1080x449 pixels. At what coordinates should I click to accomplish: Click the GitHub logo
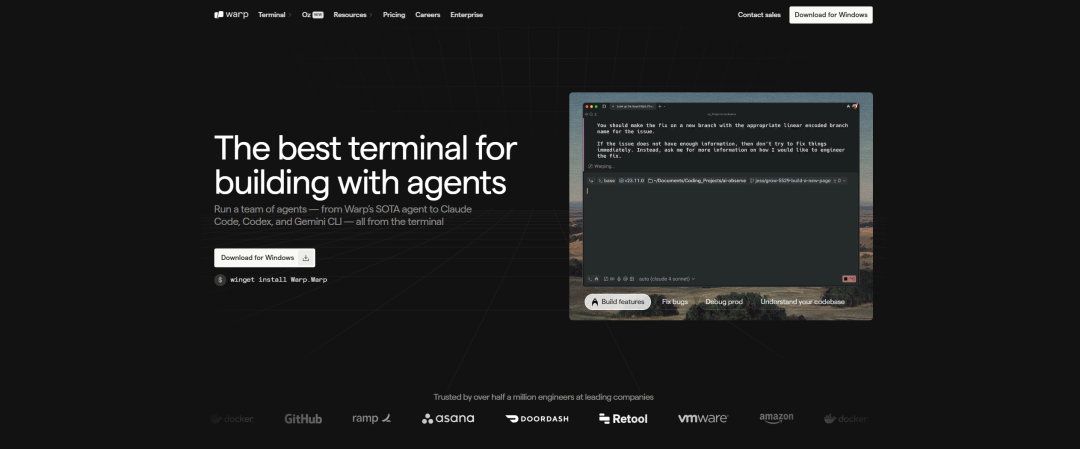coord(303,419)
